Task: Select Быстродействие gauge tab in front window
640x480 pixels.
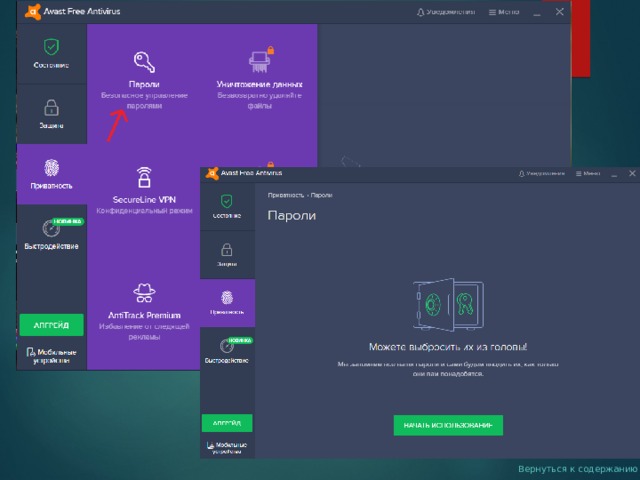Action: click(227, 351)
